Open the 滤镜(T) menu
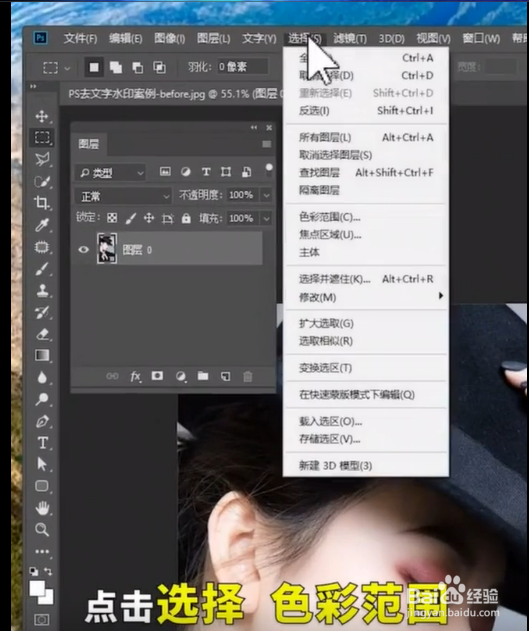529x631 pixels. click(x=350, y=38)
